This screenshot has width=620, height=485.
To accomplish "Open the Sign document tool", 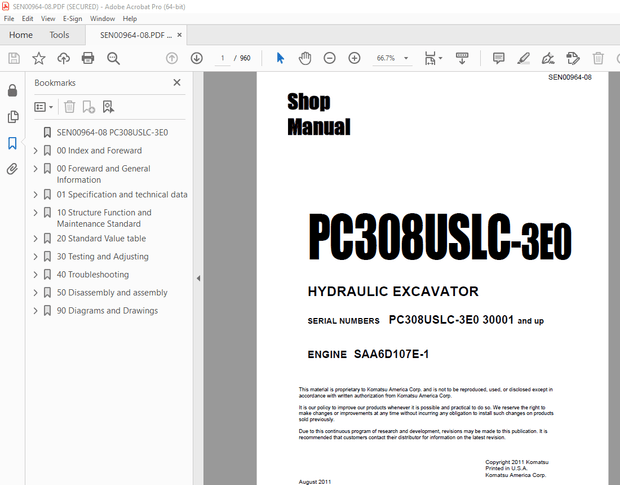I will tap(548, 59).
